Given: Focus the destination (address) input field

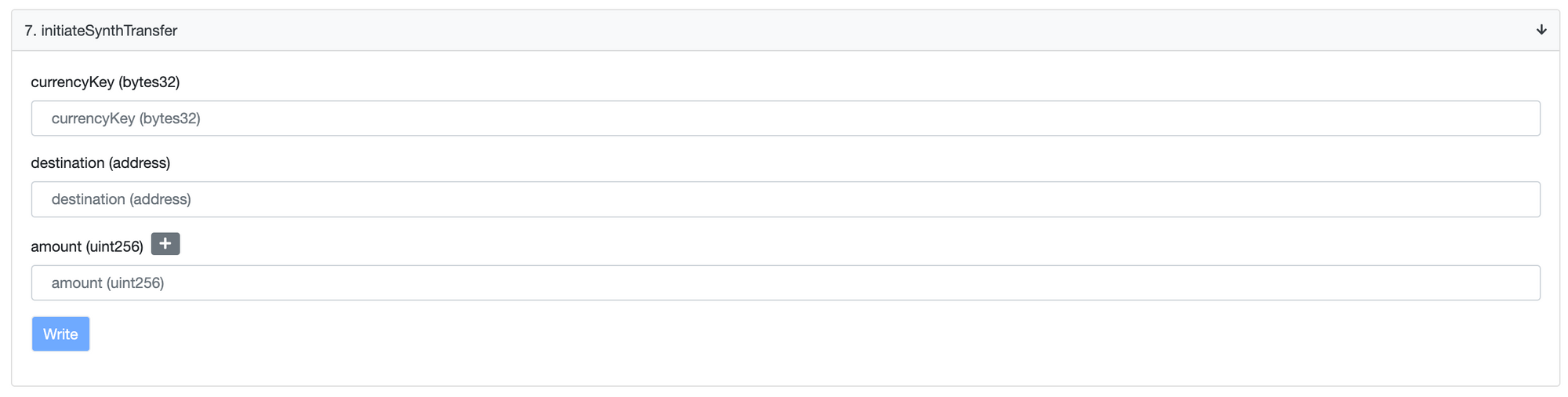Looking at the screenshot, I should pos(786,199).
